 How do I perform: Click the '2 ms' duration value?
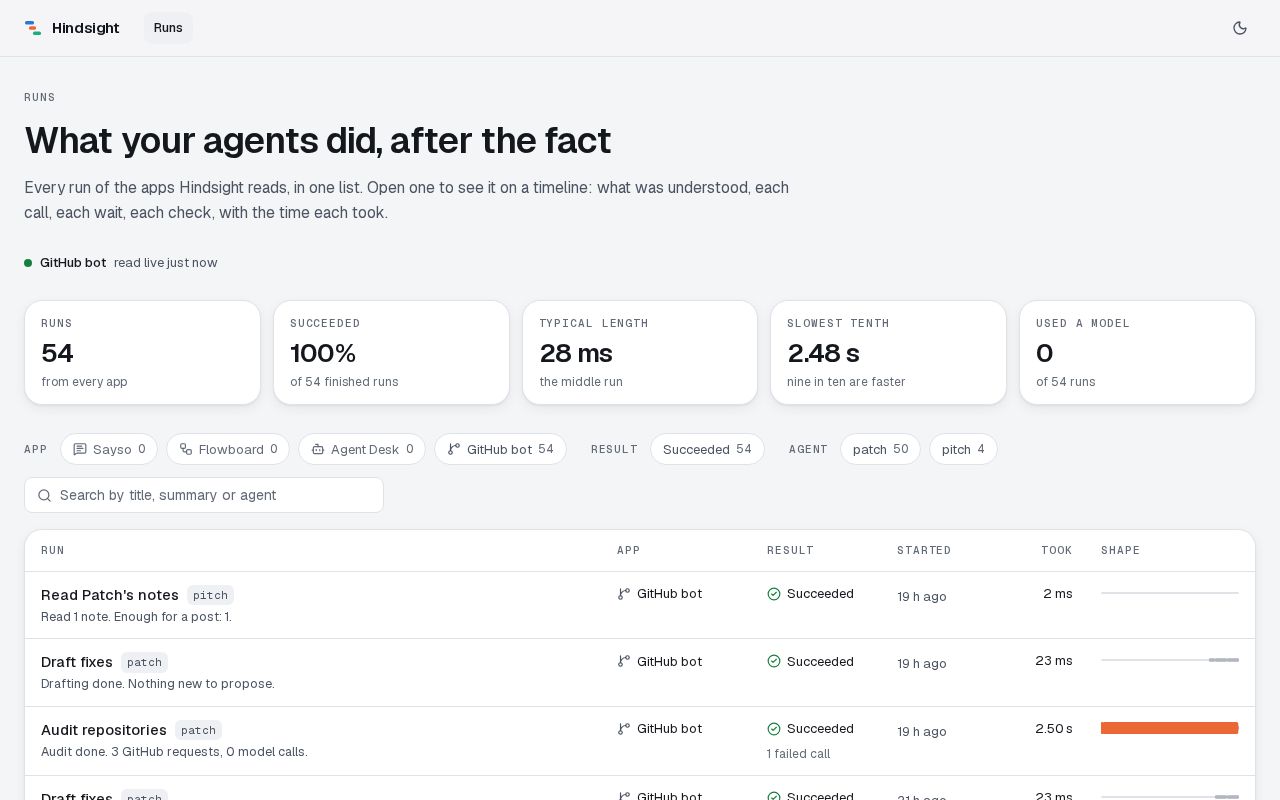pyautogui.click(x=1058, y=594)
